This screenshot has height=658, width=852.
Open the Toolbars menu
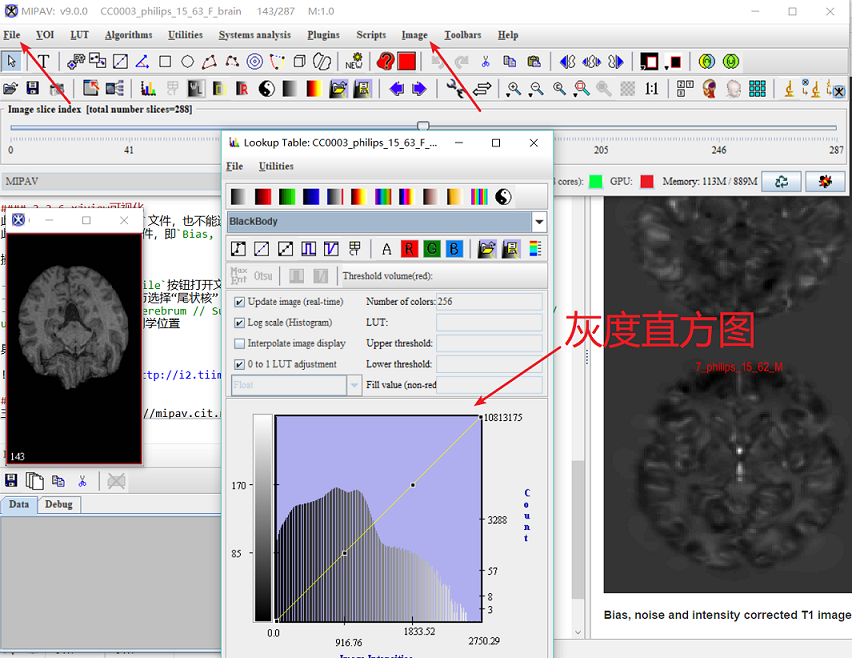tap(463, 35)
